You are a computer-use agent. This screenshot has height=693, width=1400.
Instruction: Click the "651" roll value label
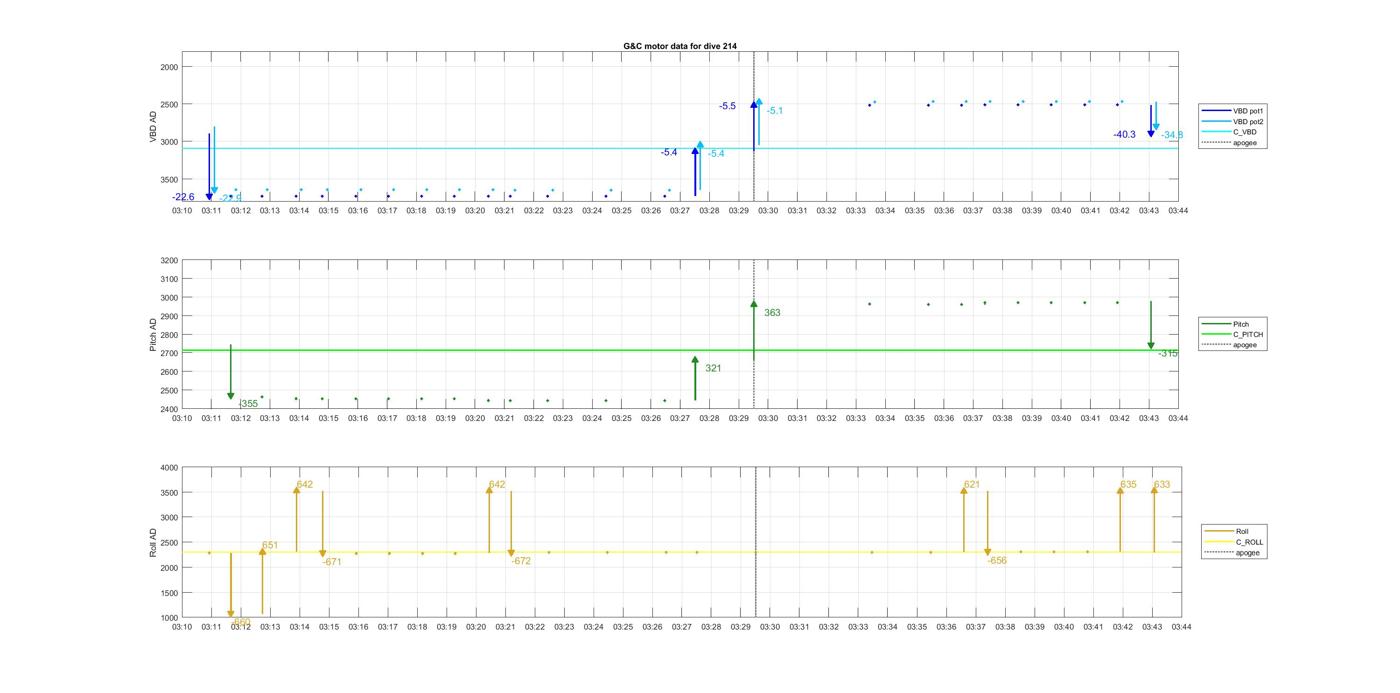270,546
